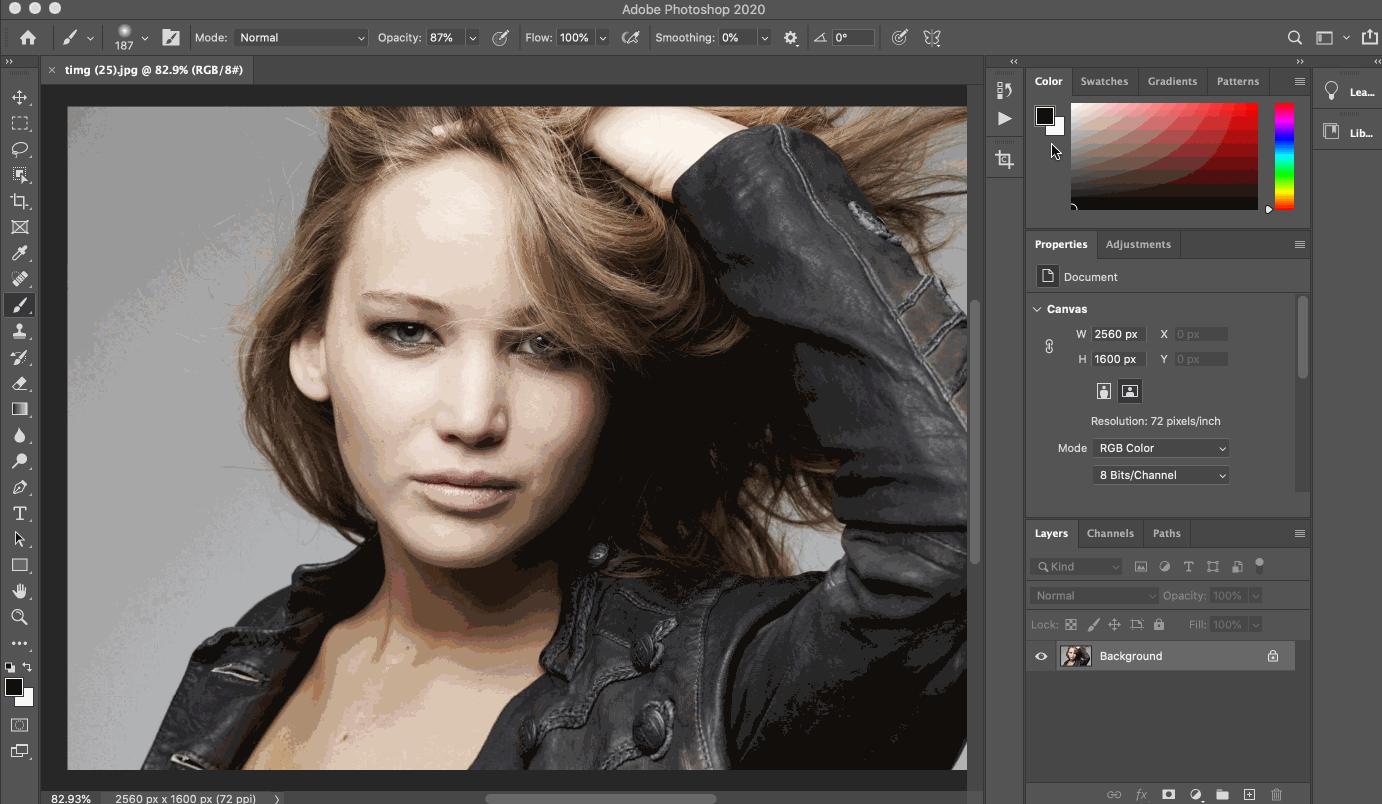This screenshot has height=804, width=1382.
Task: Create a new layer in Layers panel
Action: click(x=1249, y=794)
